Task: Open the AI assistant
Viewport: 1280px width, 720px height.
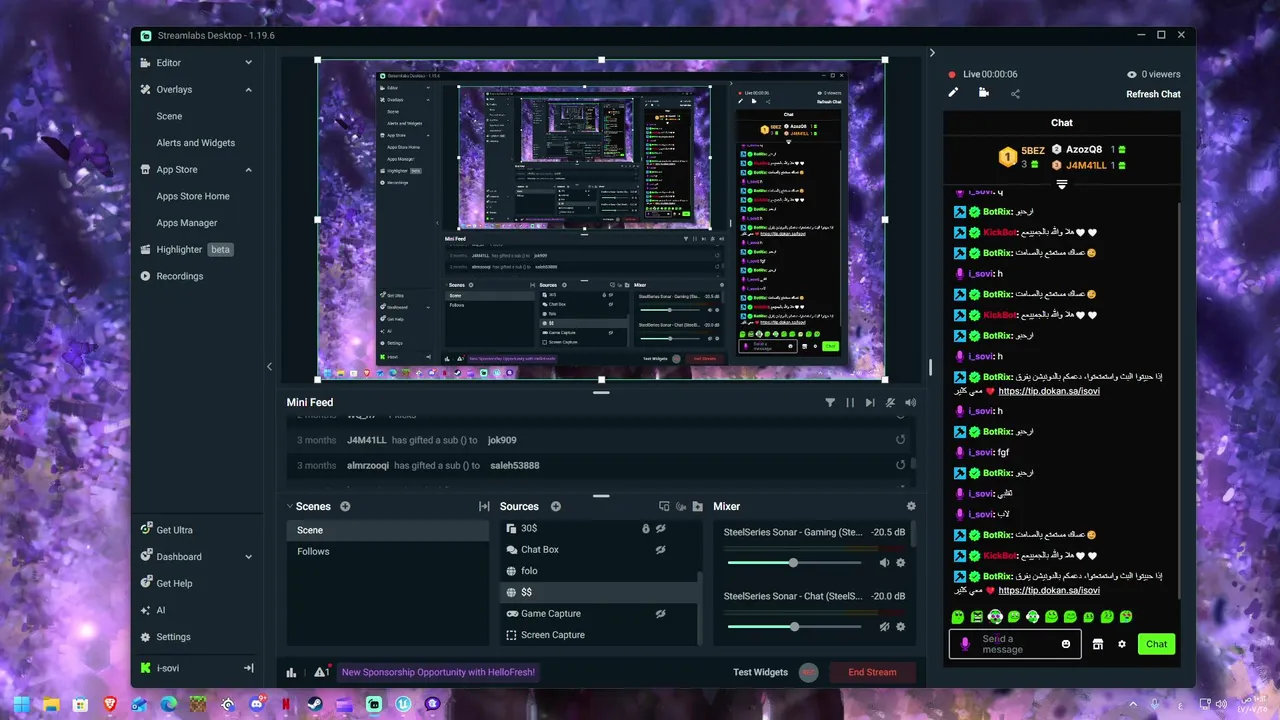Action: (x=153, y=610)
